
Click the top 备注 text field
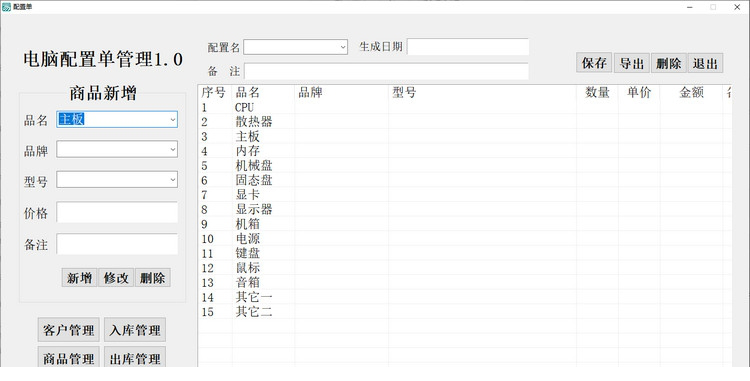(386, 71)
